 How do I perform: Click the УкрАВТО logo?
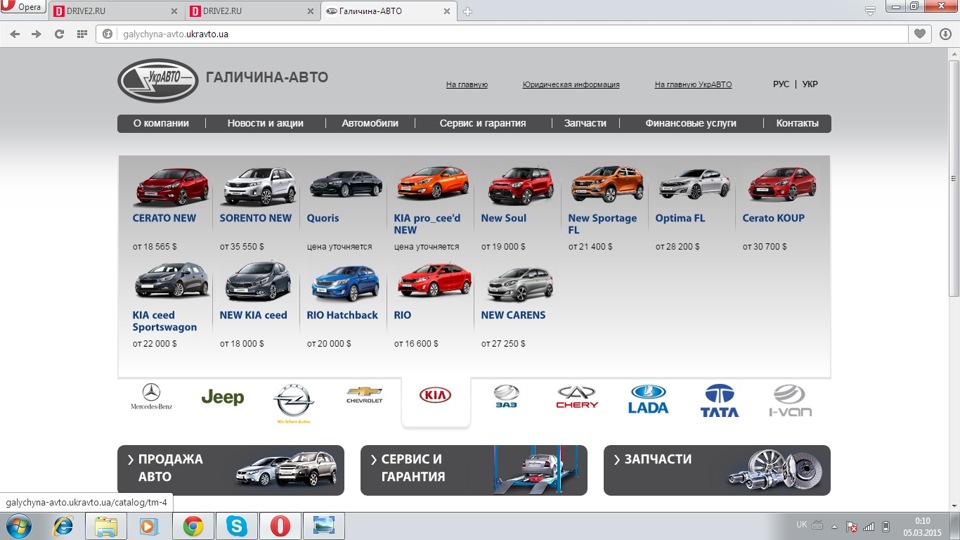click(158, 80)
